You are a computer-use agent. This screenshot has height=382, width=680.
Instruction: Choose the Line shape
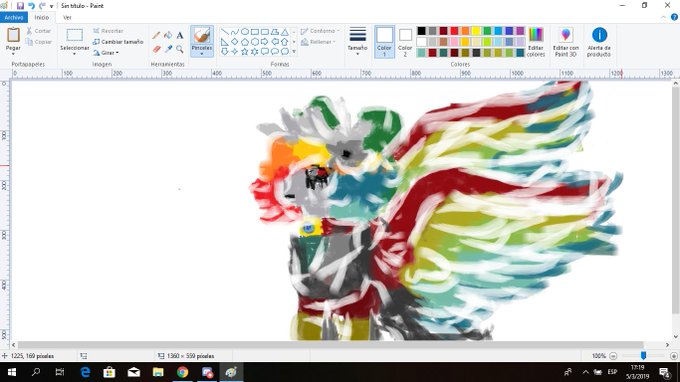225,32
